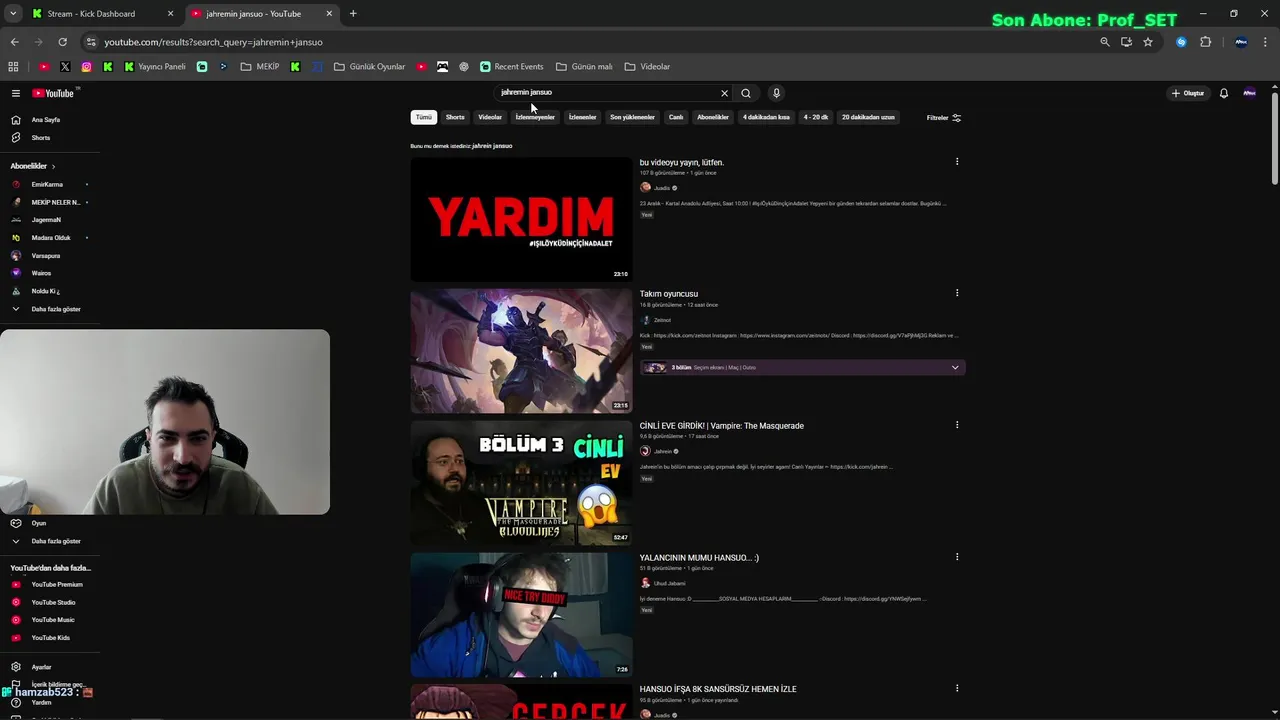1280x720 pixels.
Task: Click 'jahrein jansuo' did-you-mean suggestion
Action: 492,146
